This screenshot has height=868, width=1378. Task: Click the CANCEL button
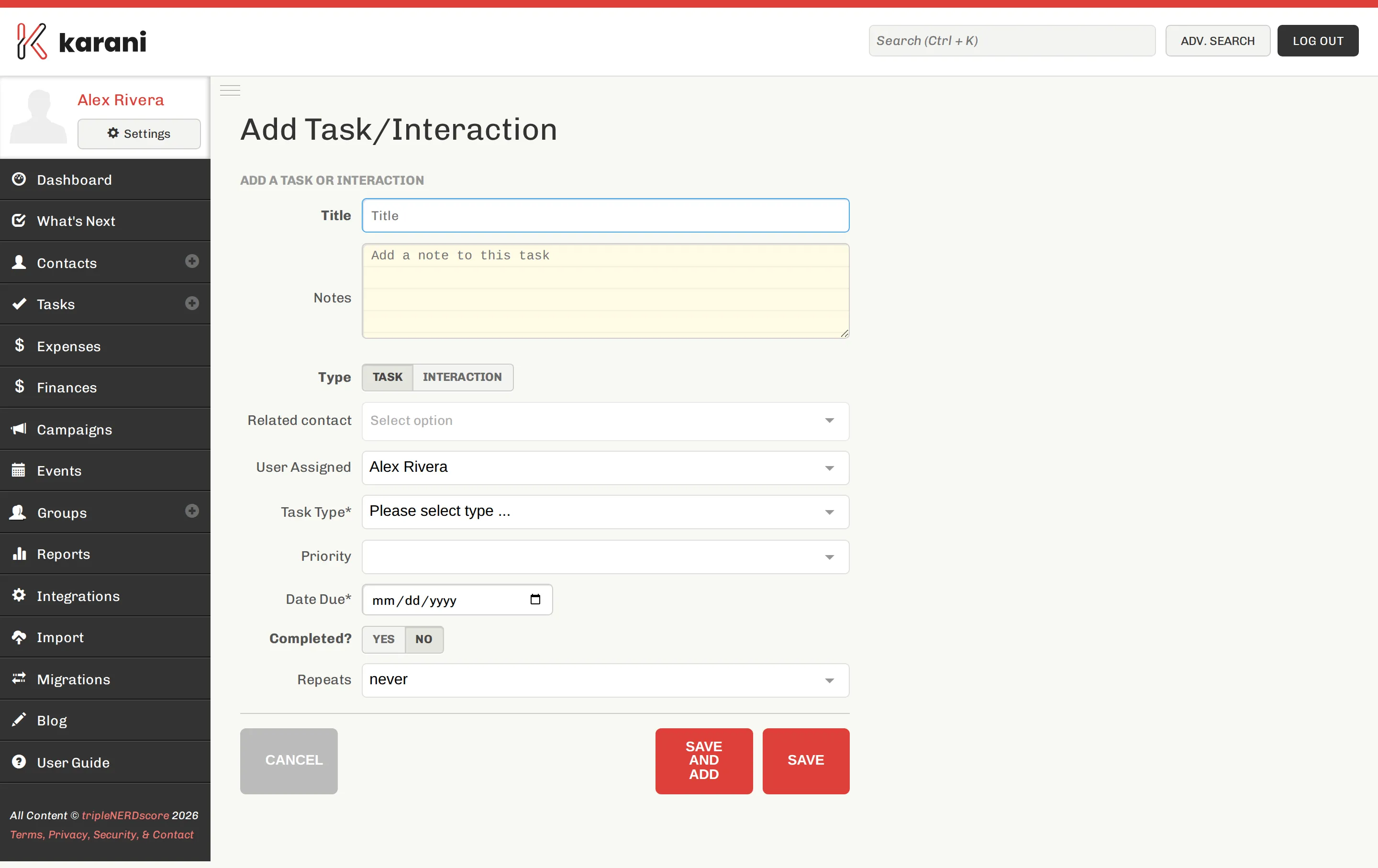289,760
